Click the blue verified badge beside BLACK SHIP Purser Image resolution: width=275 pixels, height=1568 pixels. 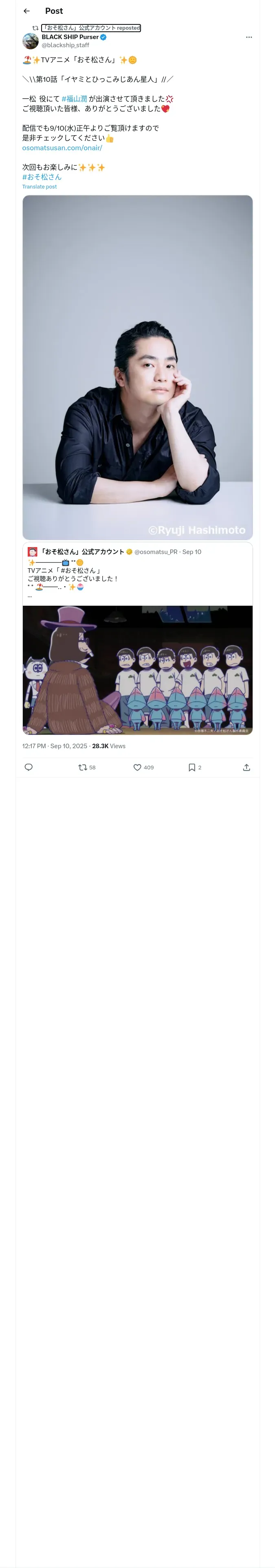click(x=103, y=37)
